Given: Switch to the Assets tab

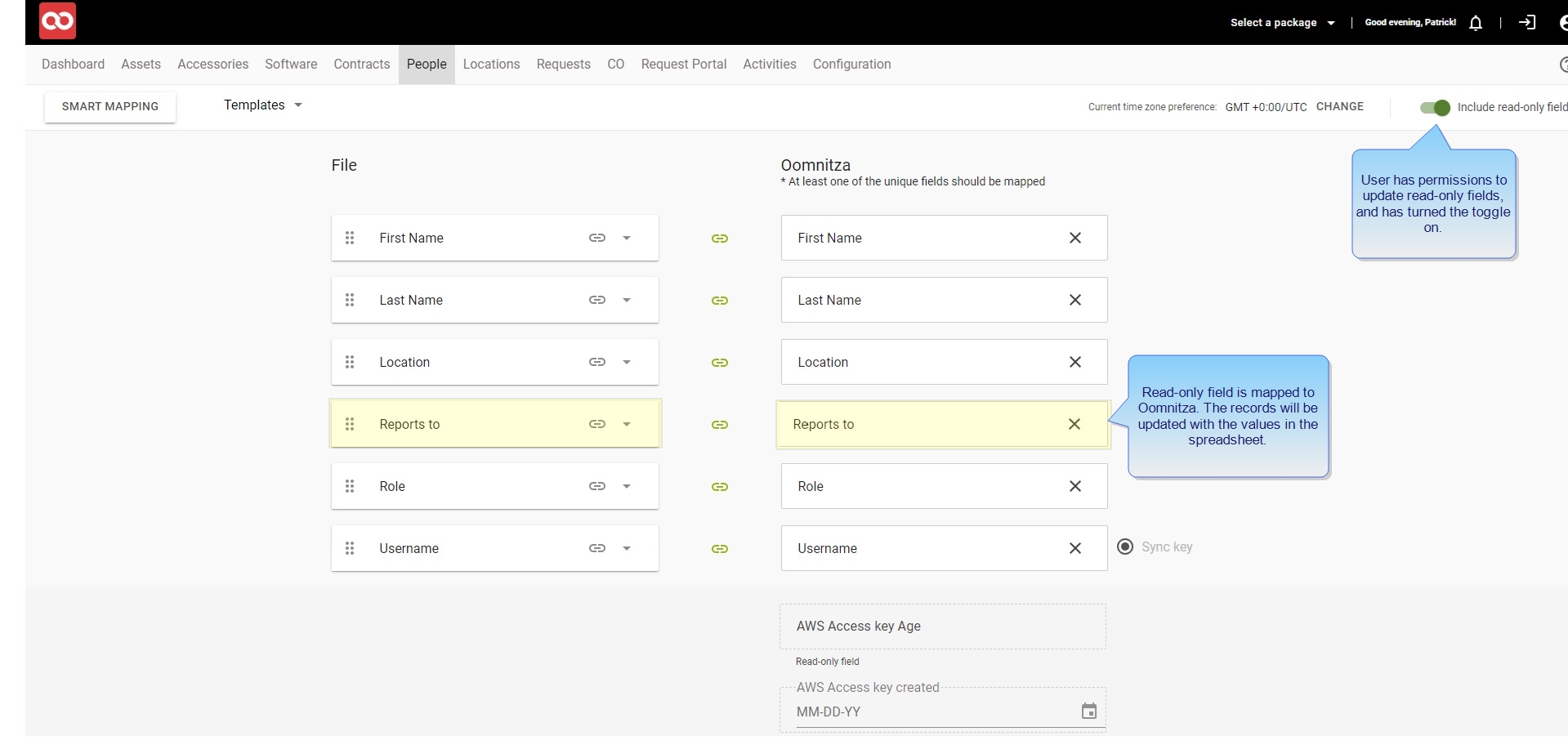Looking at the screenshot, I should tap(141, 64).
